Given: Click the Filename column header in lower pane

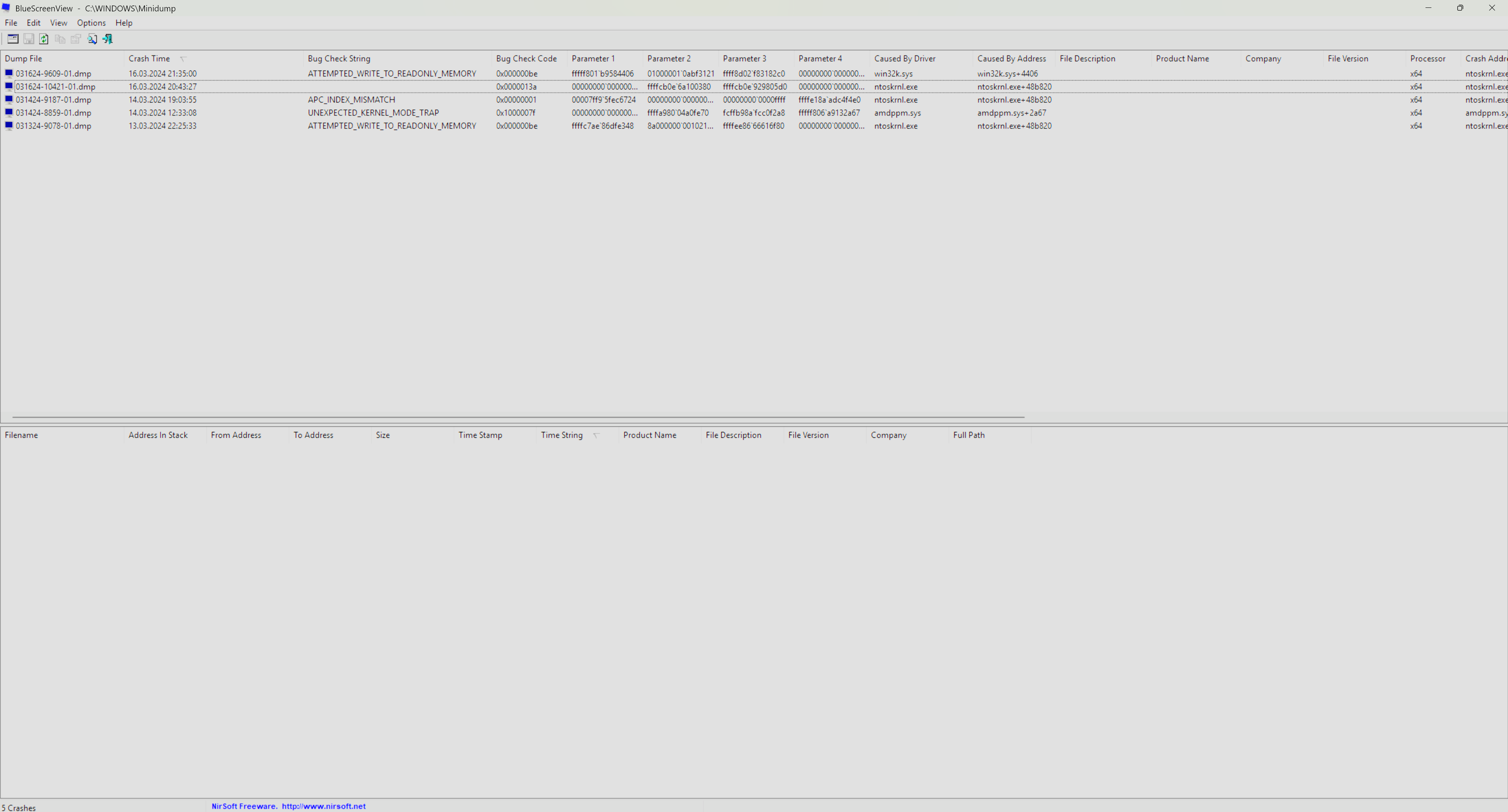Looking at the screenshot, I should 21,435.
